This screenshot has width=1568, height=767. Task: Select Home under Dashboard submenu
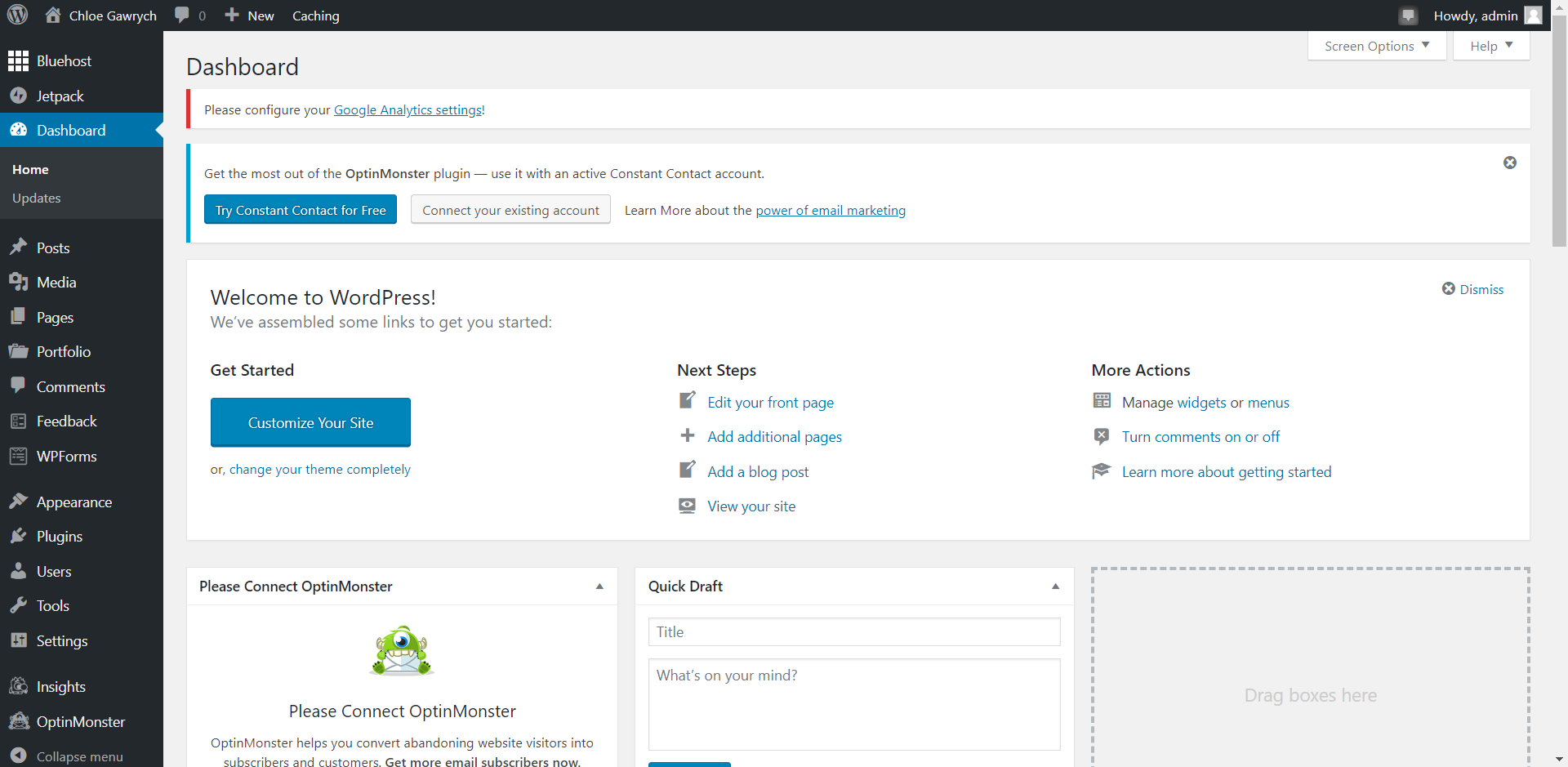[30, 169]
